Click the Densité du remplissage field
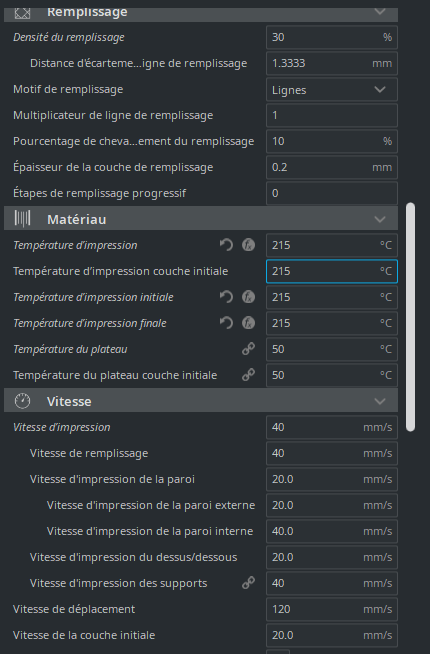430x654 pixels. (x=332, y=37)
